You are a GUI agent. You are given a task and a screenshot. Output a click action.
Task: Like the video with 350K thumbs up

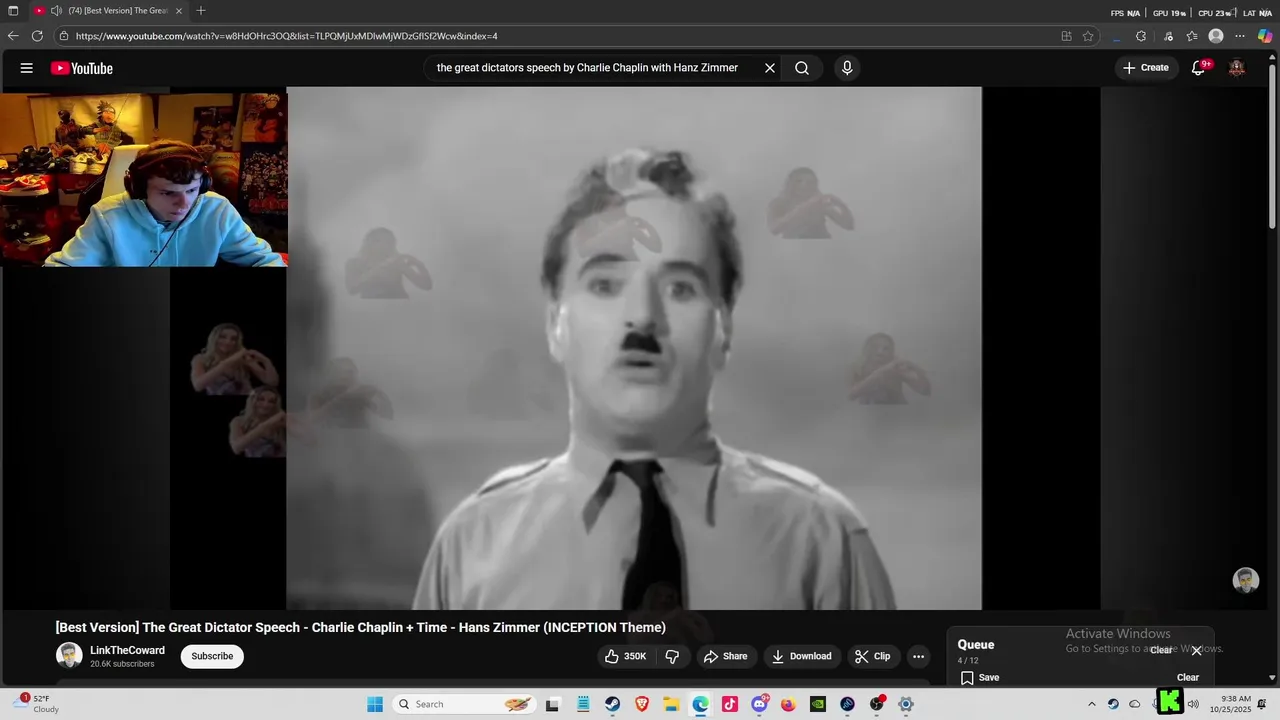pyautogui.click(x=626, y=656)
